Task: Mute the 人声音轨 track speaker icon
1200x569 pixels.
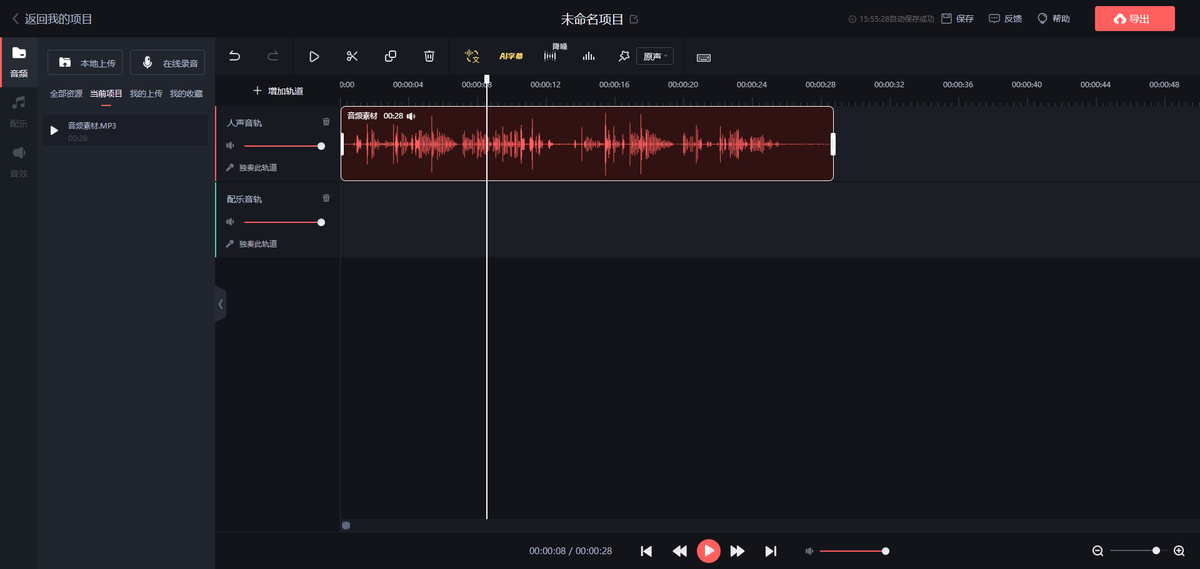Action: point(230,146)
